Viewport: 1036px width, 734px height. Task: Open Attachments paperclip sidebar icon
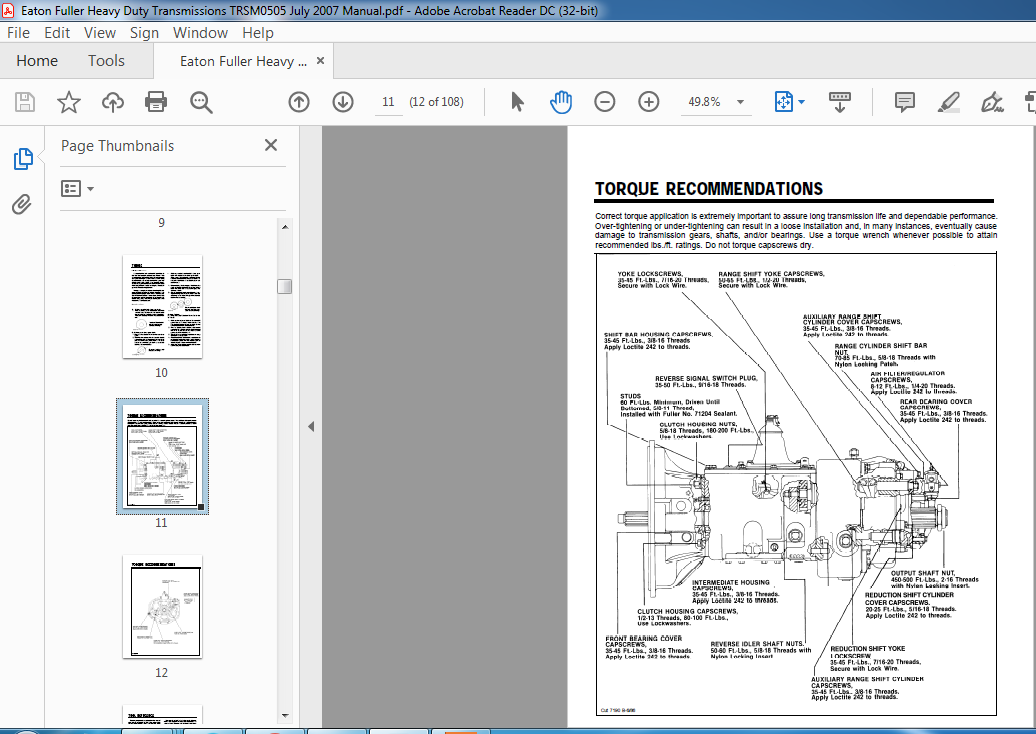pyautogui.click(x=22, y=204)
